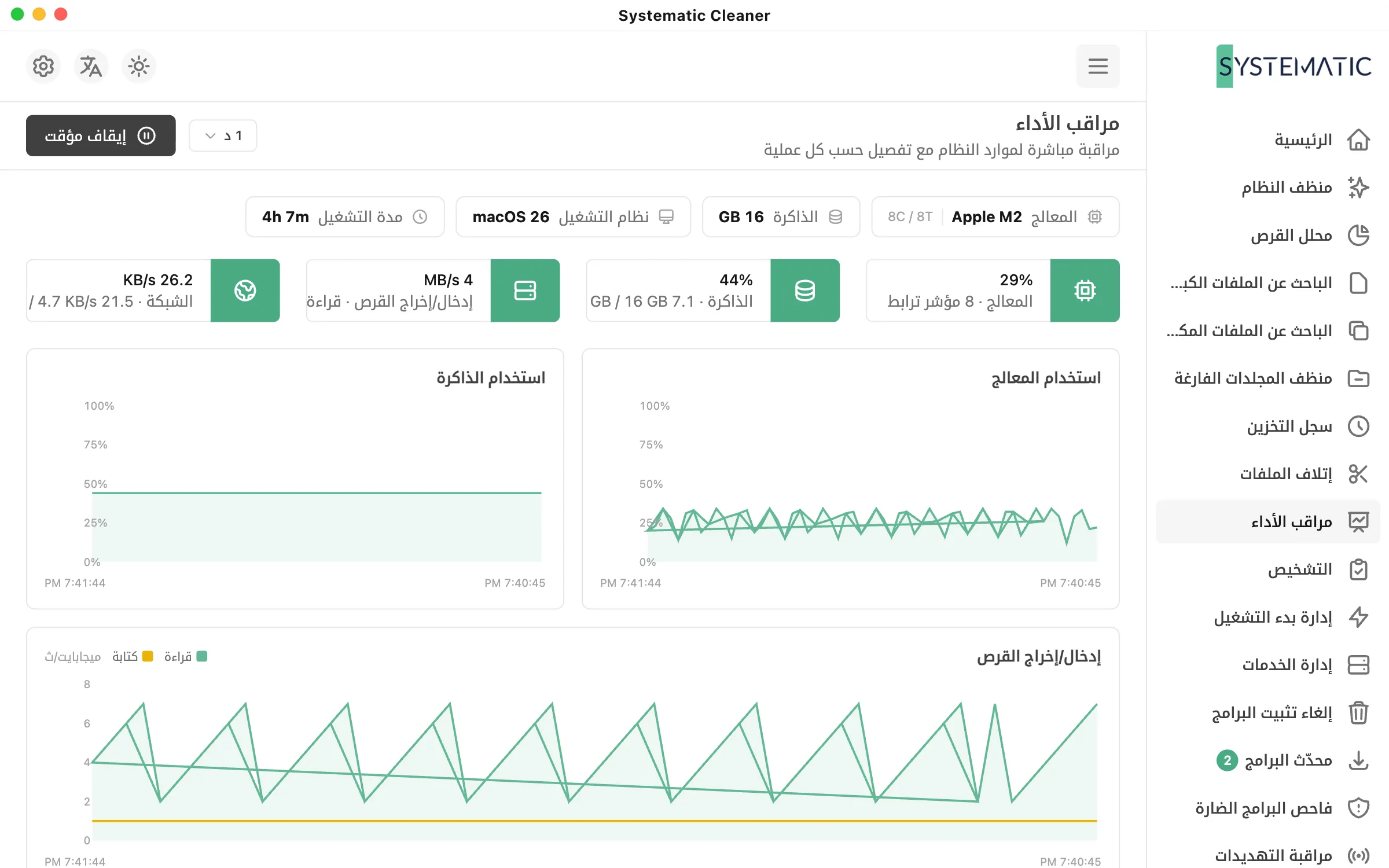Click the ميجابايت/ث unit label
This screenshot has width=1389, height=868.
73,657
